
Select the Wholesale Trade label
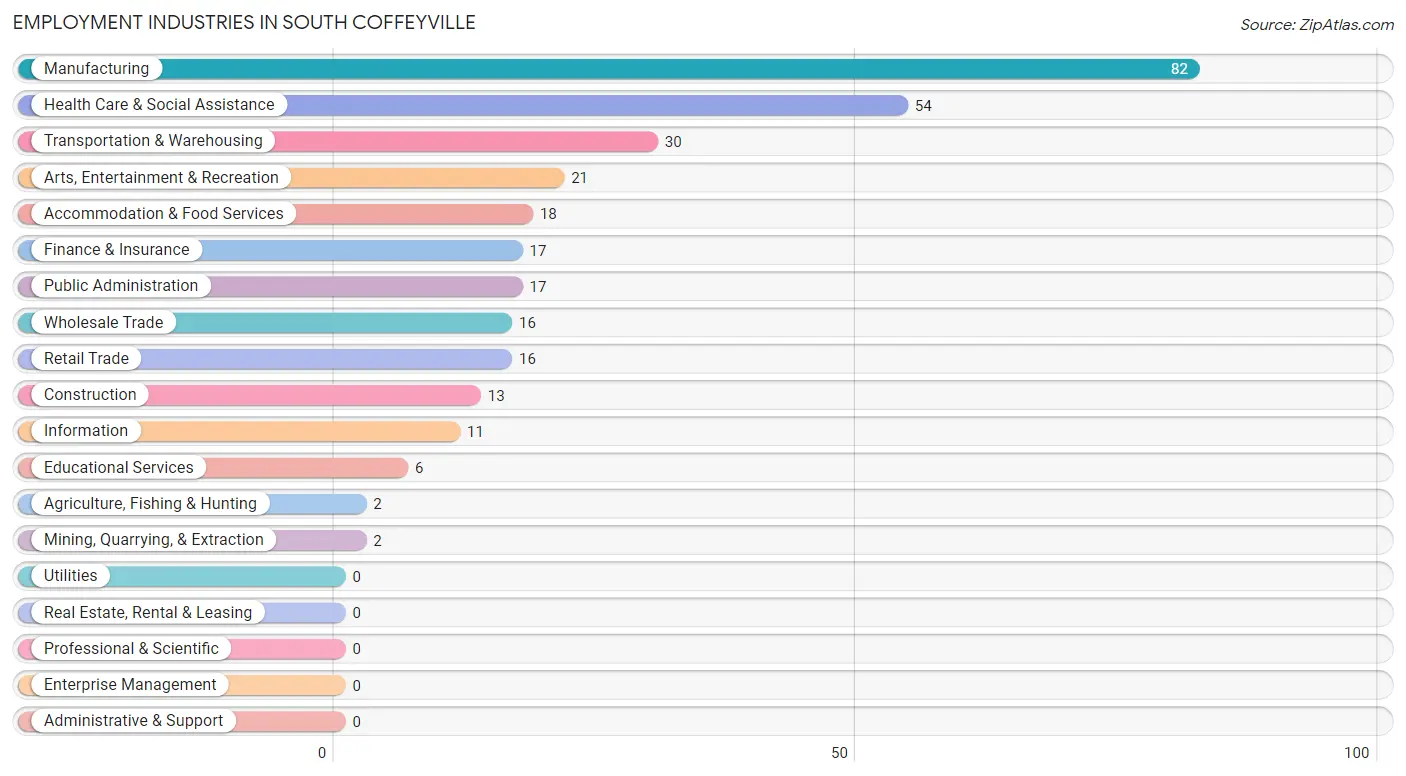(x=103, y=323)
